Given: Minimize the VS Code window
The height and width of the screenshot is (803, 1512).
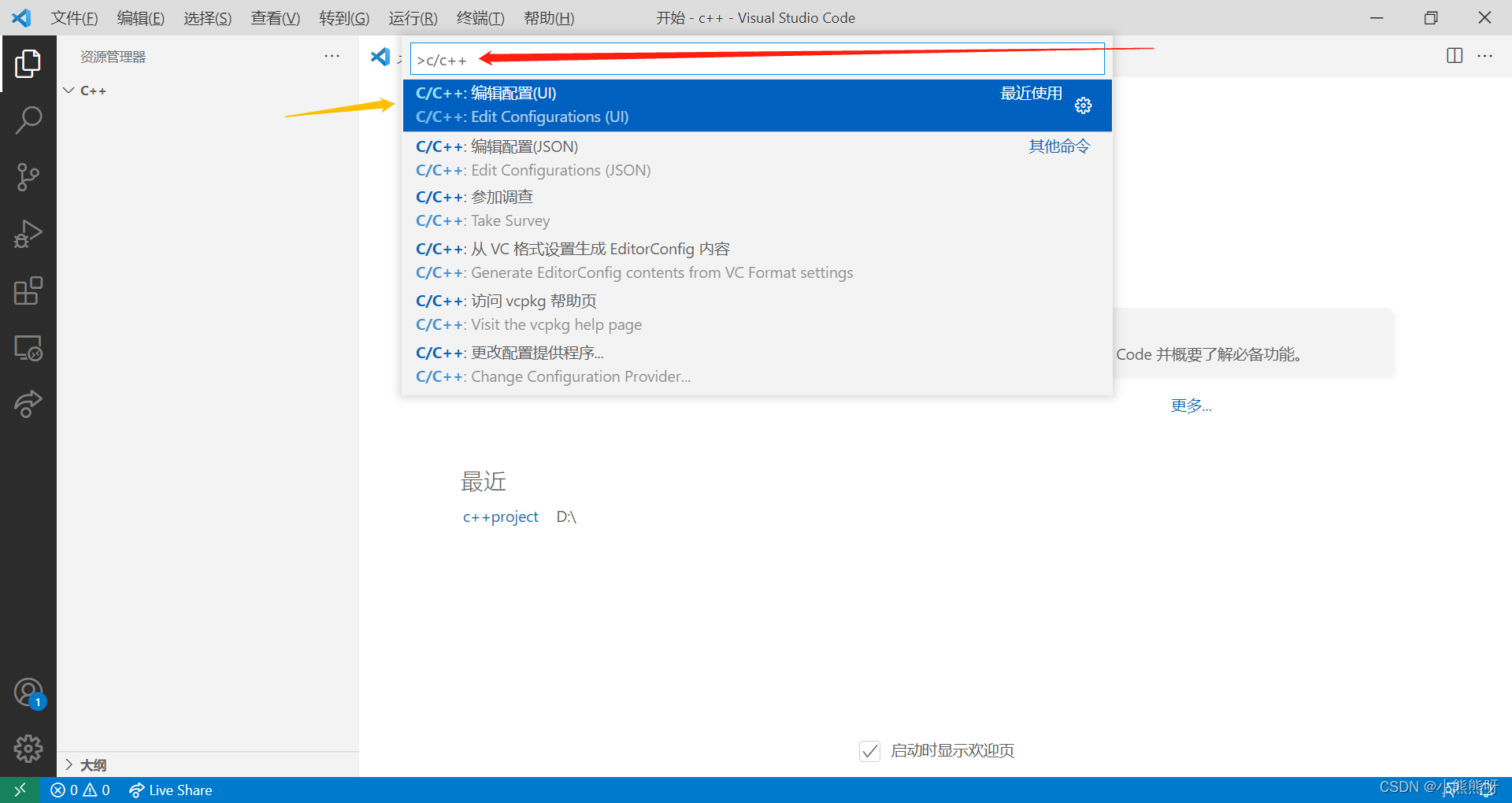Looking at the screenshot, I should tap(1377, 17).
